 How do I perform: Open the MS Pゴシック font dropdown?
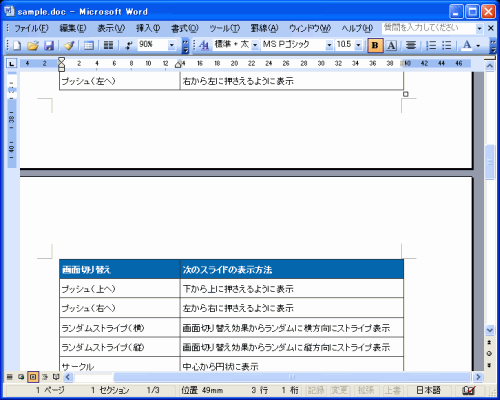click(x=329, y=45)
